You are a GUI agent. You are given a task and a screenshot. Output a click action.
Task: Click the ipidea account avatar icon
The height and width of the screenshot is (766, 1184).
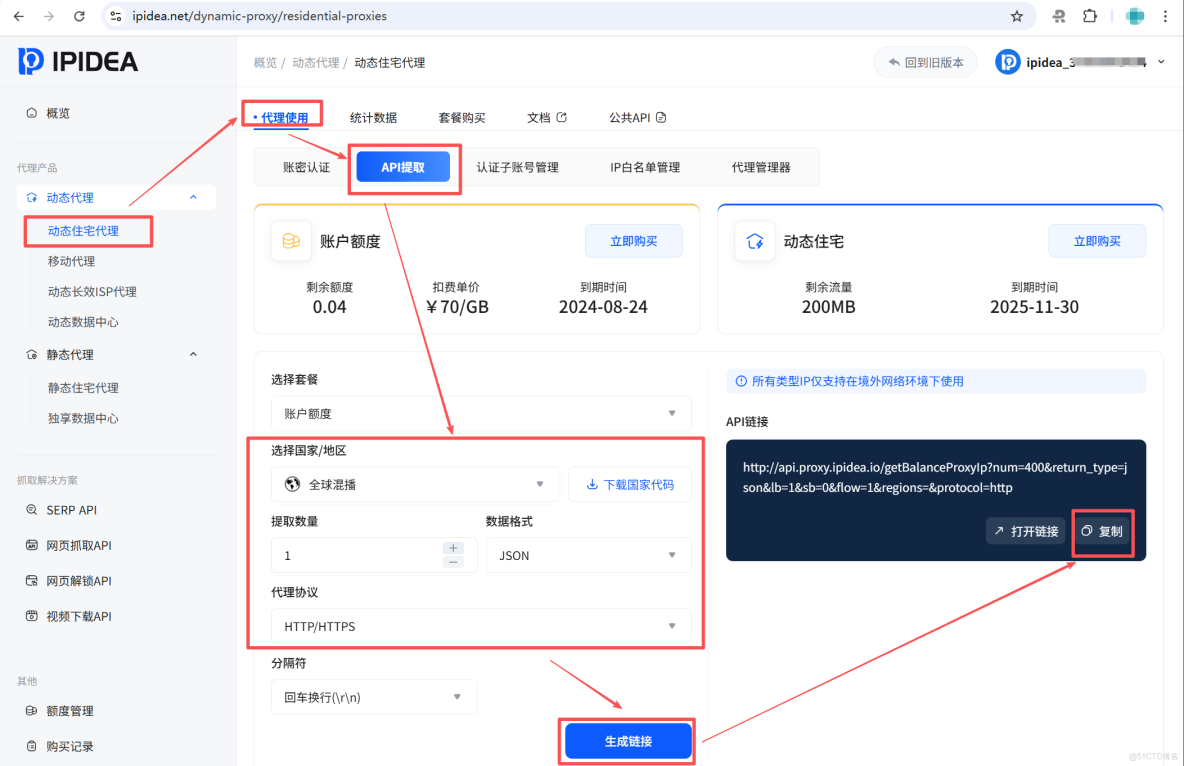(1007, 61)
